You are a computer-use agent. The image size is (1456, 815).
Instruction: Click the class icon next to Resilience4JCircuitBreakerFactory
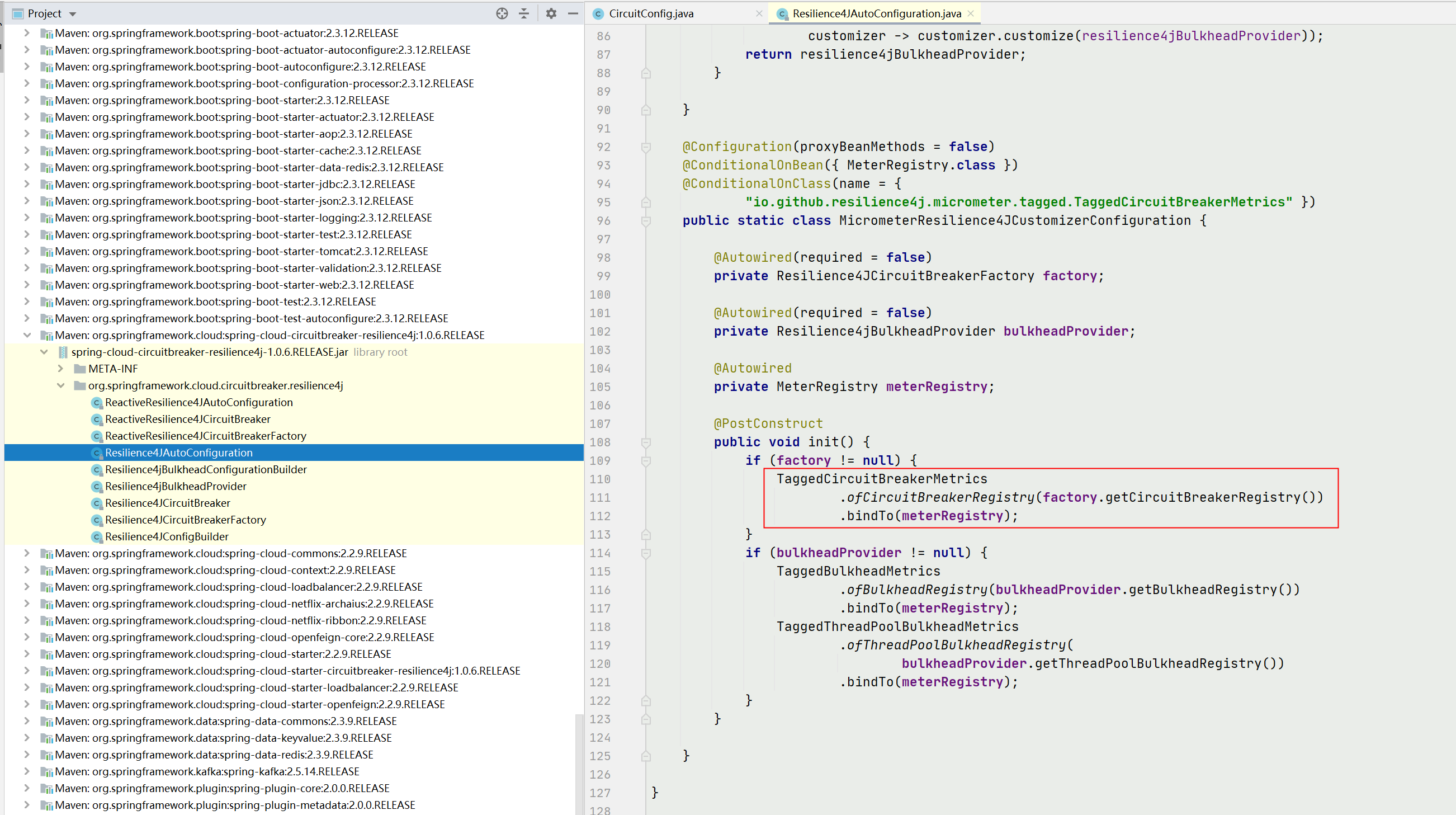pyautogui.click(x=97, y=520)
